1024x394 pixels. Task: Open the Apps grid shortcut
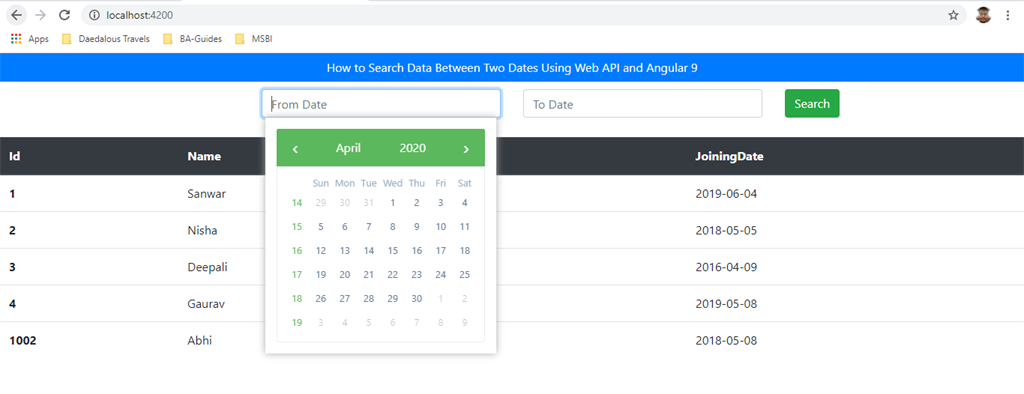pyautogui.click(x=30, y=39)
